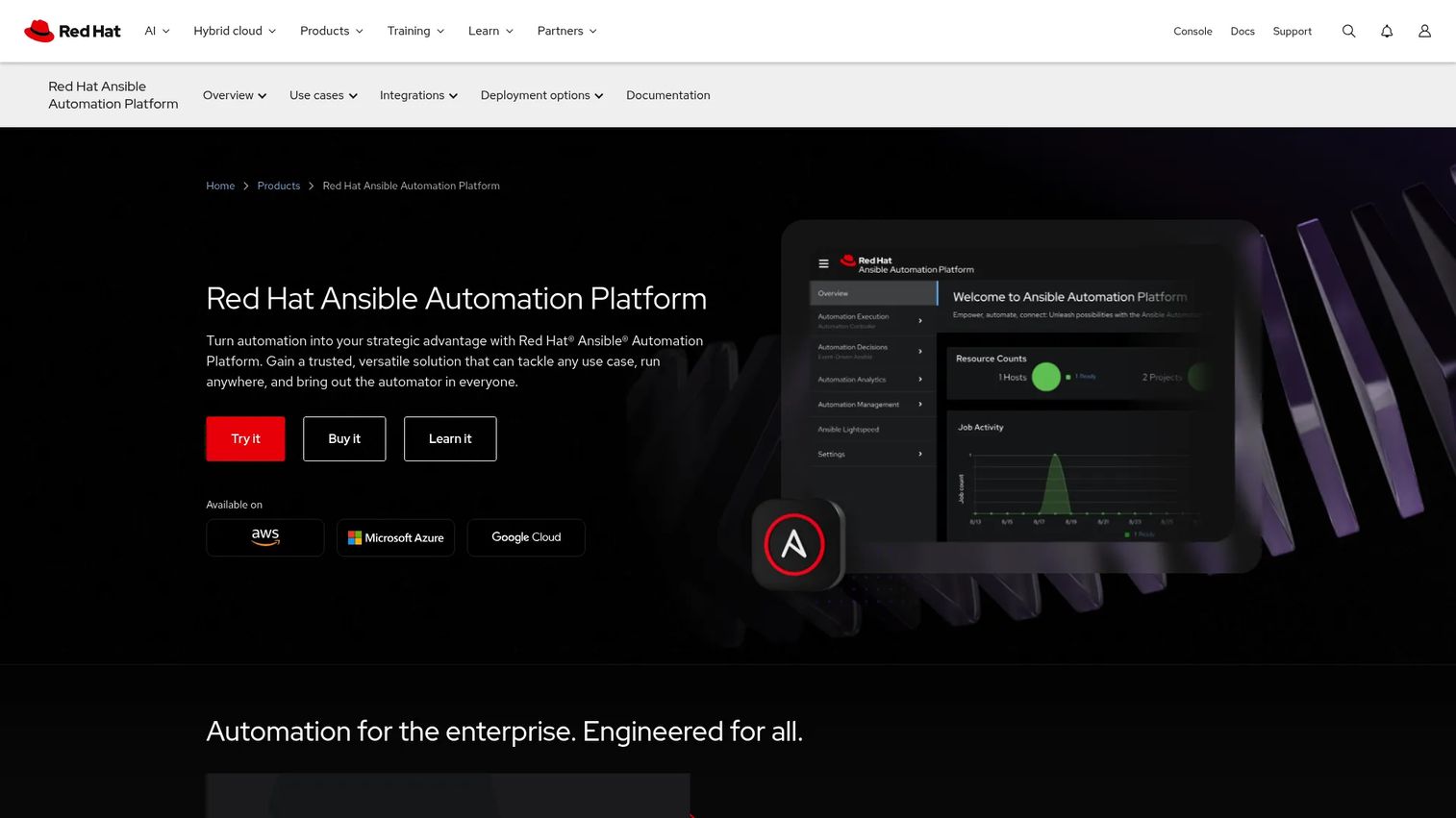
Task: Expand the AI menu
Action: point(157,31)
